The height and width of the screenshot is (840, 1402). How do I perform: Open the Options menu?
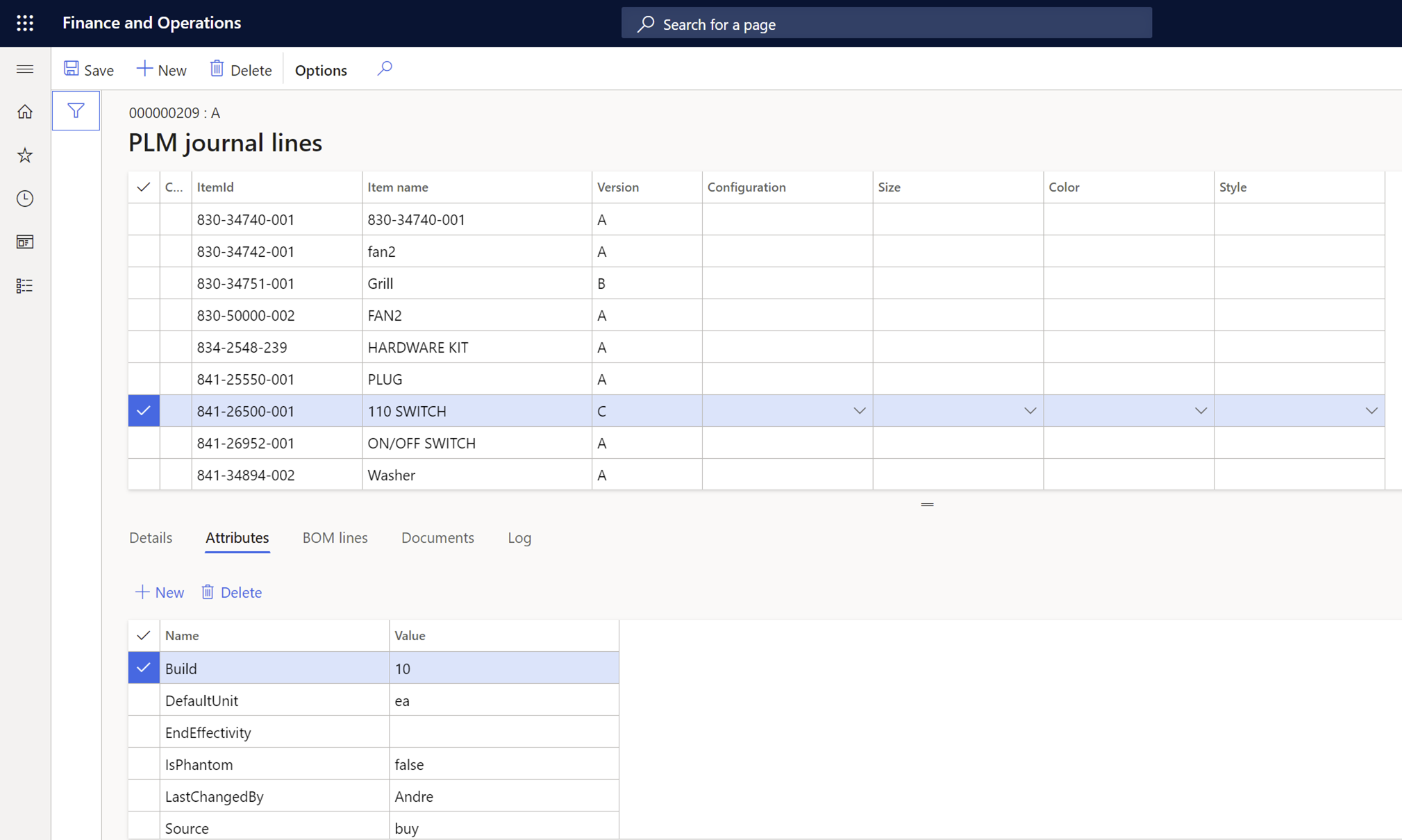click(x=320, y=69)
